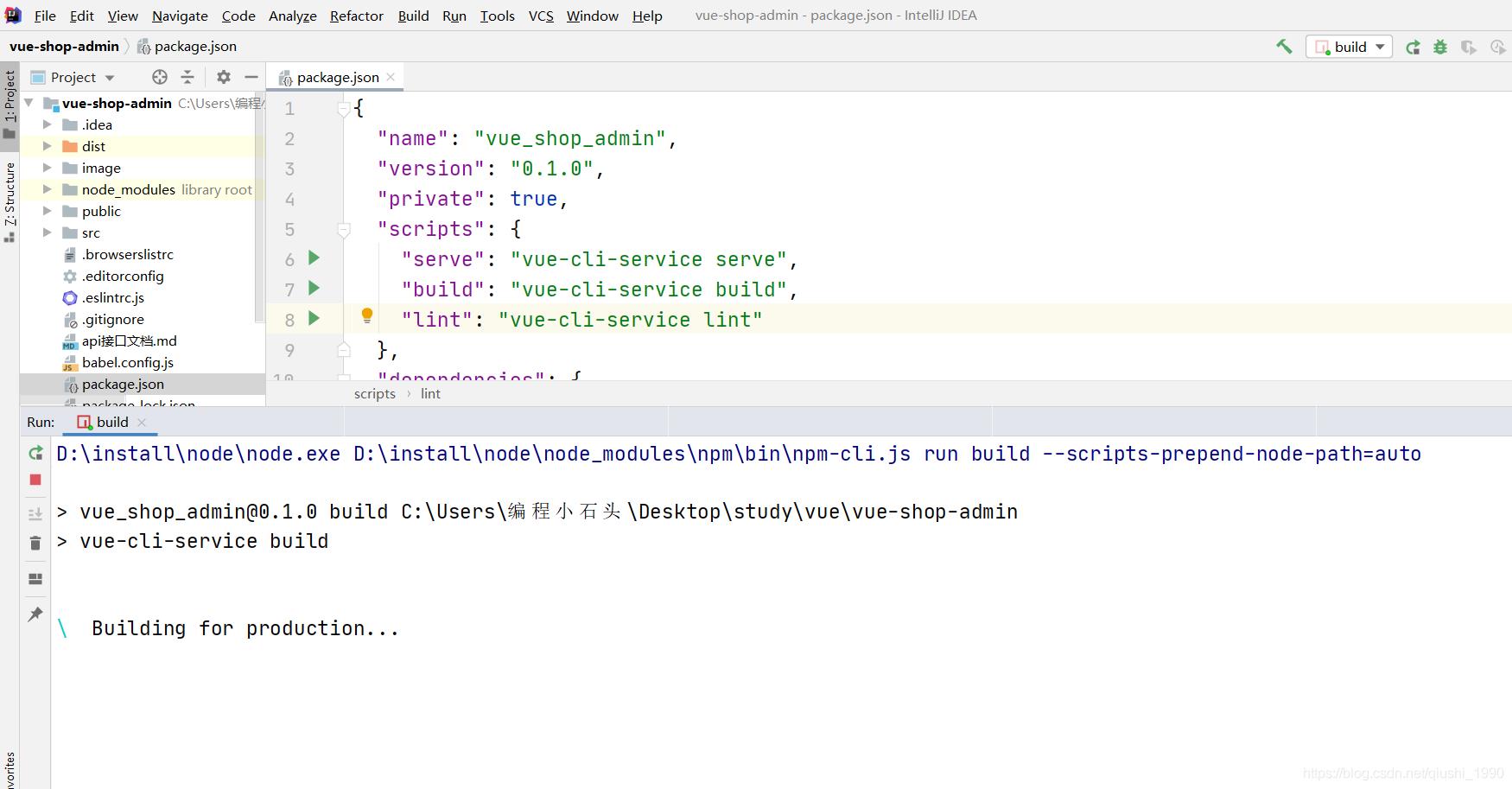This screenshot has width=1512, height=789.
Task: Expand the node_modules folder
Action: click(x=48, y=189)
